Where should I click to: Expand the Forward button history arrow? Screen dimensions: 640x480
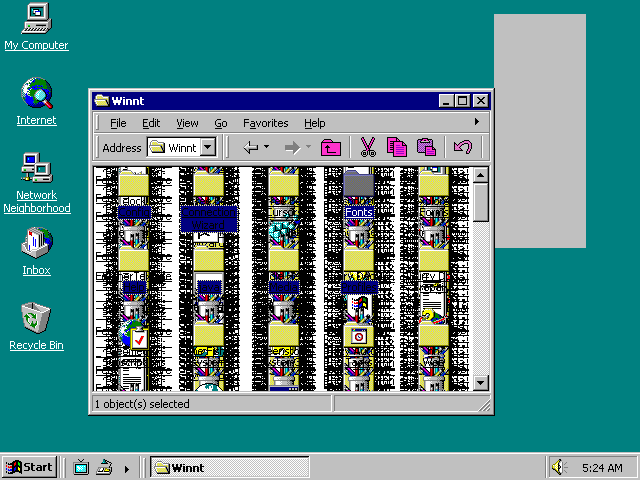pyautogui.click(x=308, y=147)
